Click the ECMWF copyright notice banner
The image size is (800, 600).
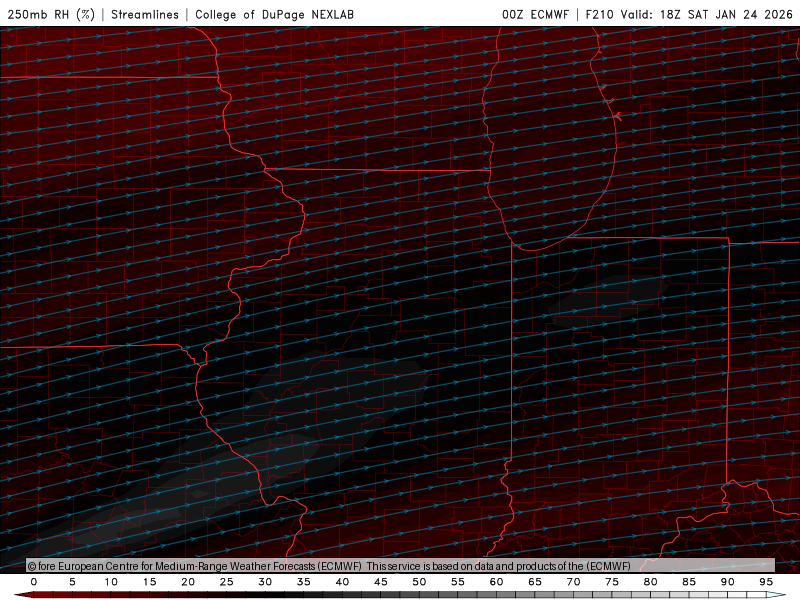click(x=401, y=565)
